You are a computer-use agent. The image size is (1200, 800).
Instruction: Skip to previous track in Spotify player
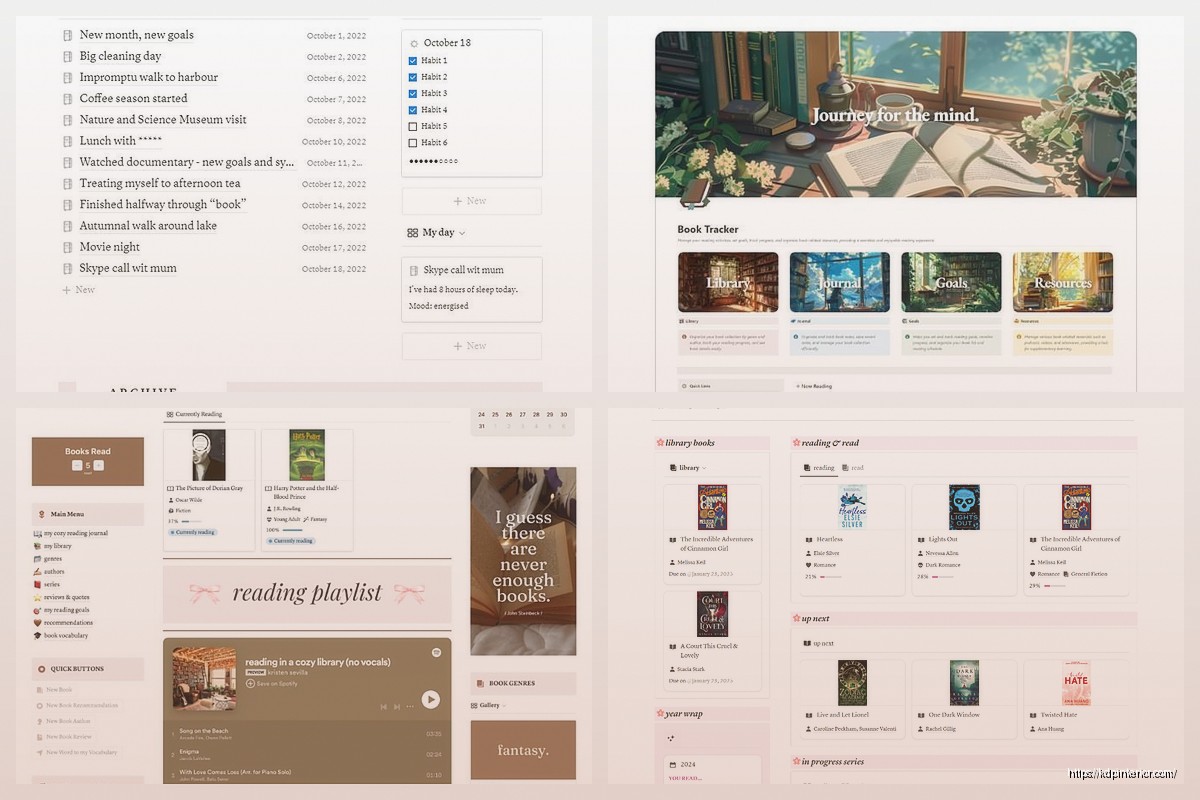click(383, 707)
